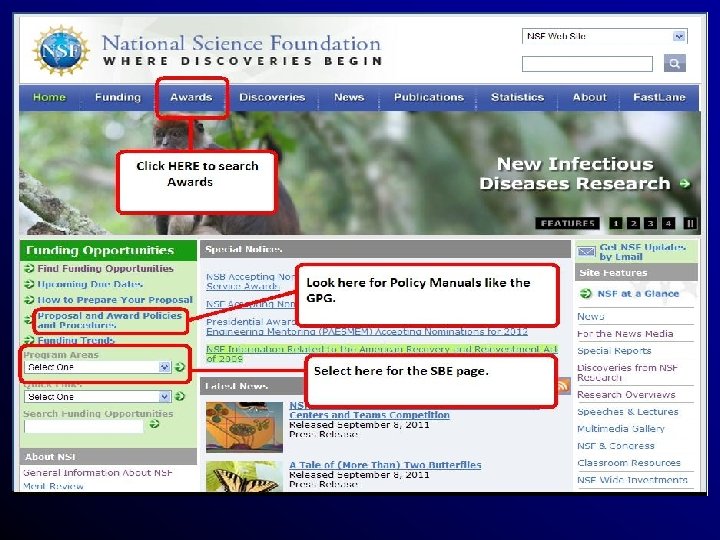Open For the News Media link

625,334
